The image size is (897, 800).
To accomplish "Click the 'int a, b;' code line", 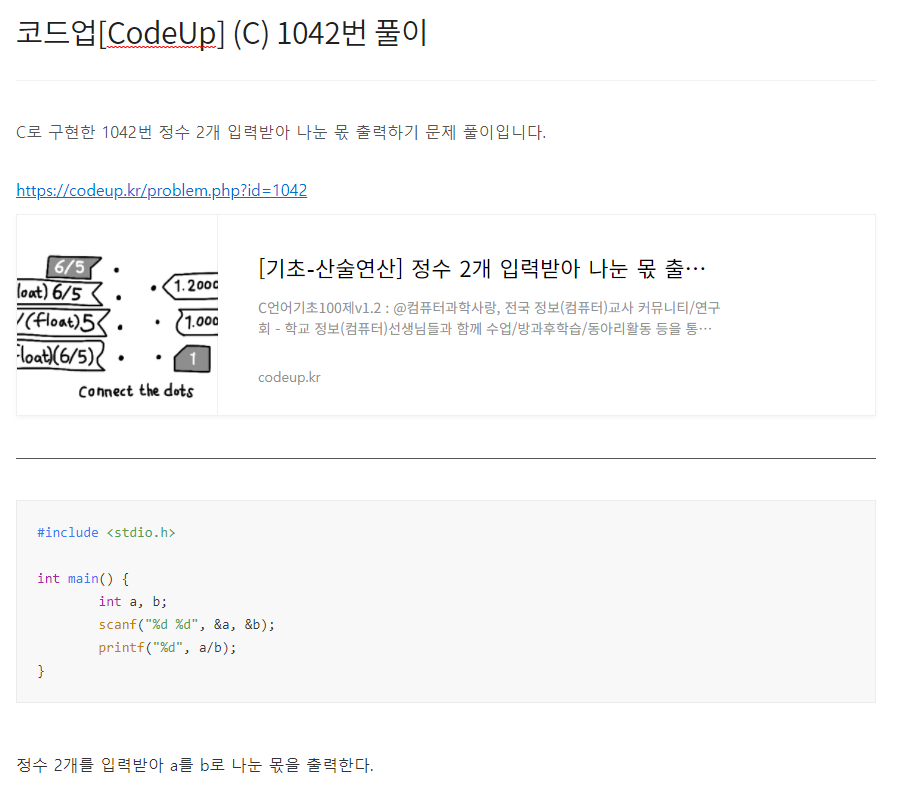I will pyautogui.click(x=132, y=601).
